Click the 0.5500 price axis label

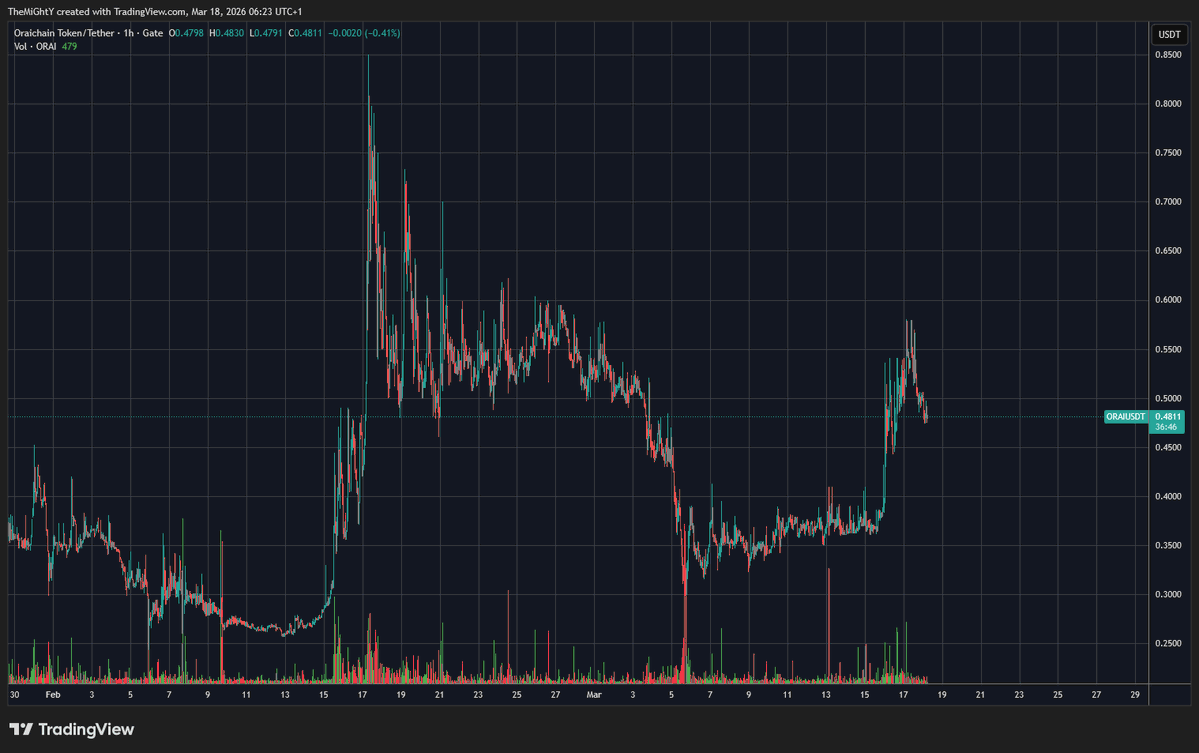1168,349
